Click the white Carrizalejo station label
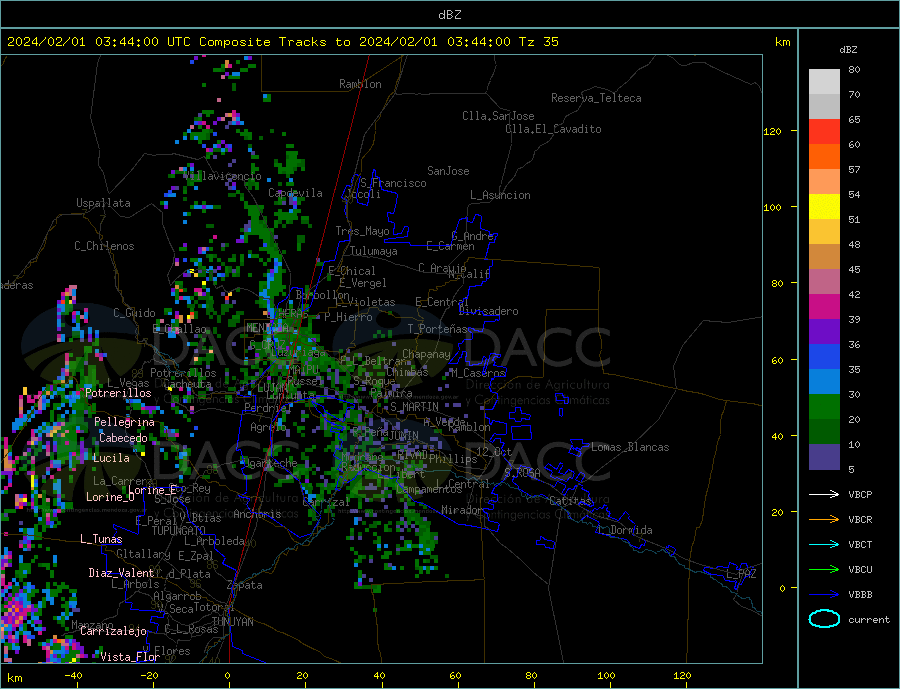The image size is (900, 689). click(114, 632)
